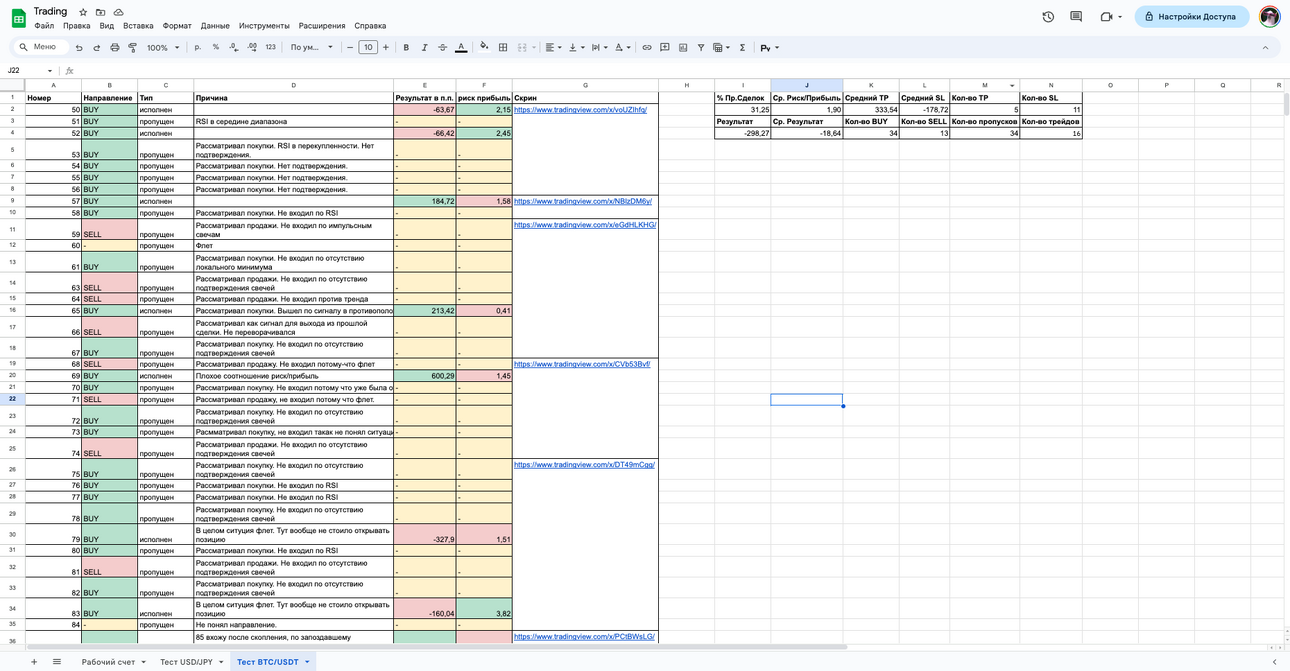Open the Правка menu

point(76,26)
